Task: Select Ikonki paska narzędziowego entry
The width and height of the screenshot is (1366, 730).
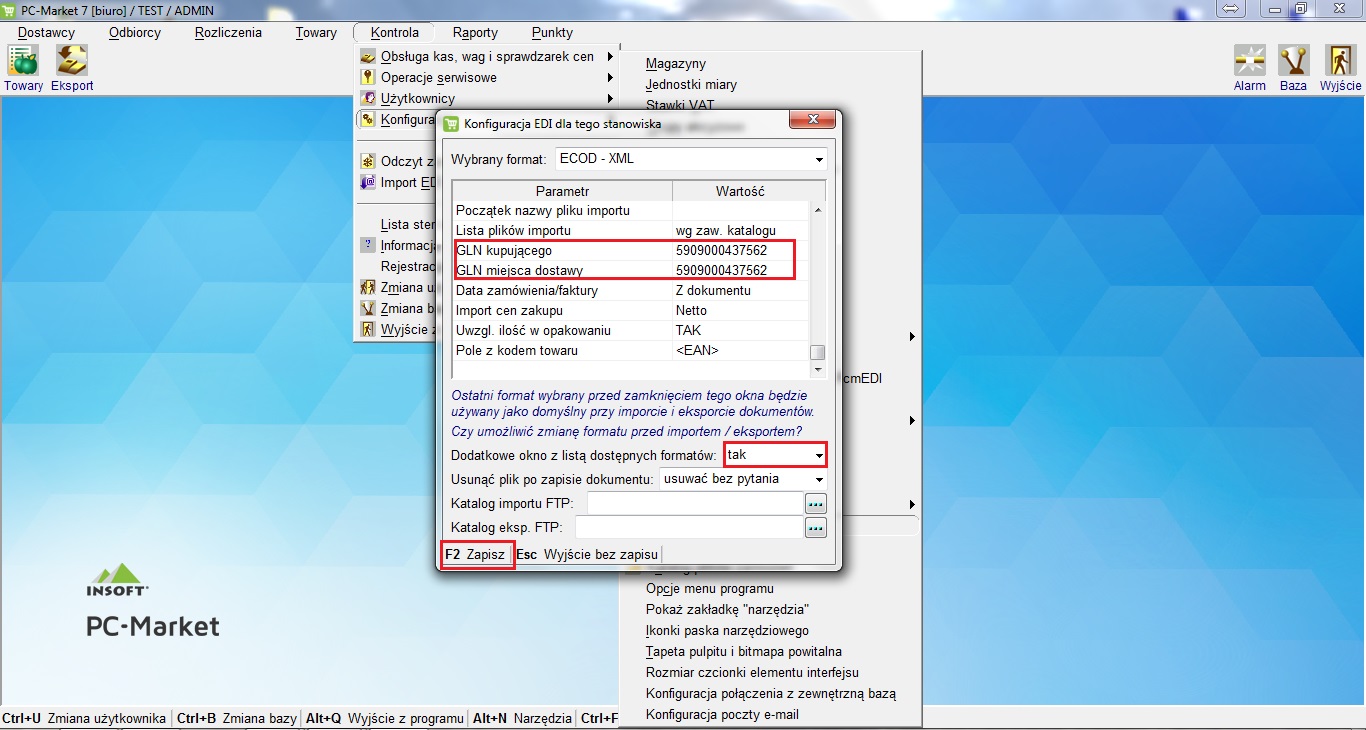Action: 727,631
